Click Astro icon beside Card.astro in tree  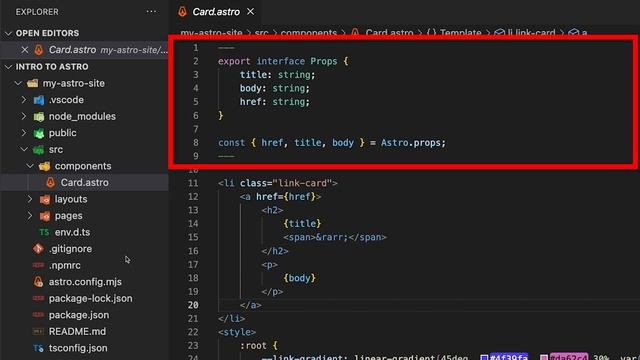[x=50, y=182]
